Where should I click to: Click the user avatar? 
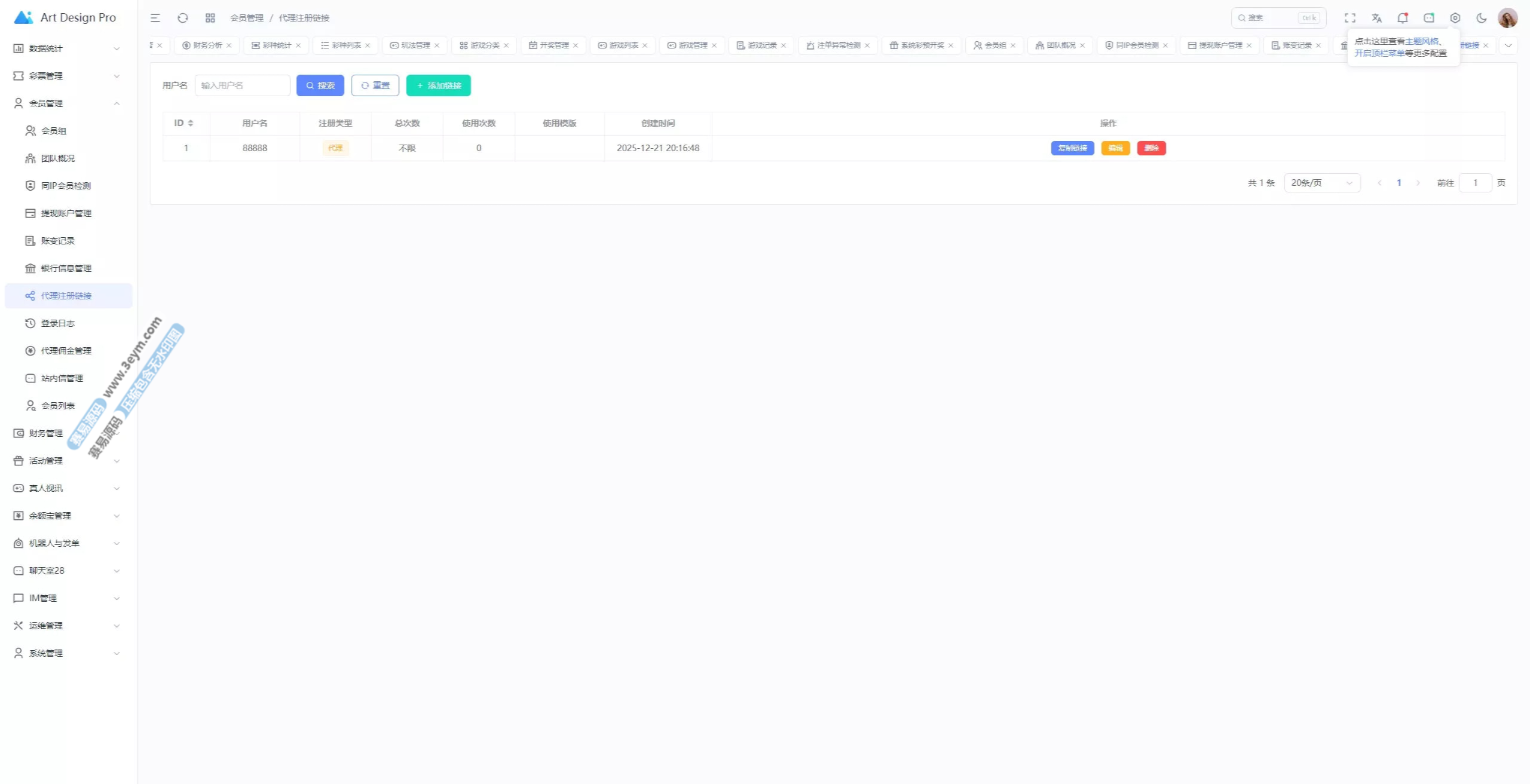[1507, 18]
